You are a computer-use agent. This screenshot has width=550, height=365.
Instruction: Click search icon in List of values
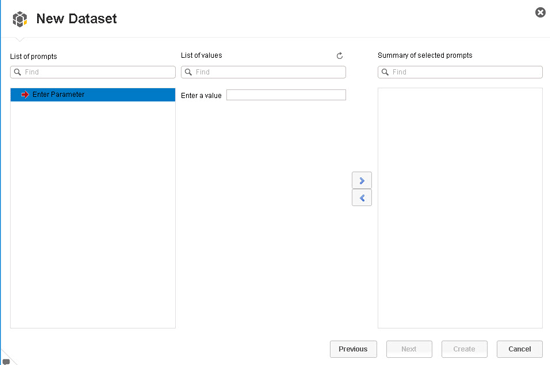188,72
